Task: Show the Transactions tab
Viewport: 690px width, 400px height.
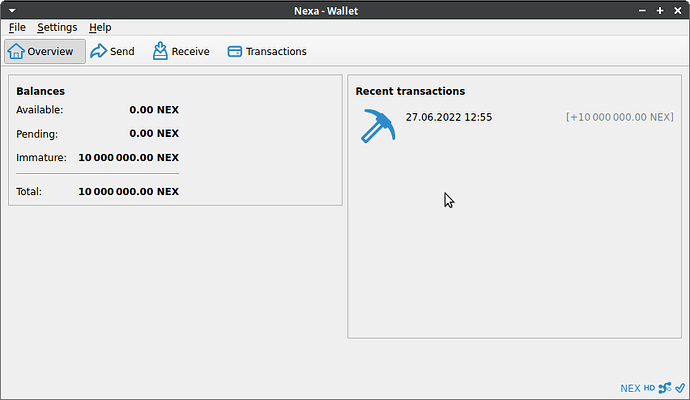Action: (x=267, y=51)
